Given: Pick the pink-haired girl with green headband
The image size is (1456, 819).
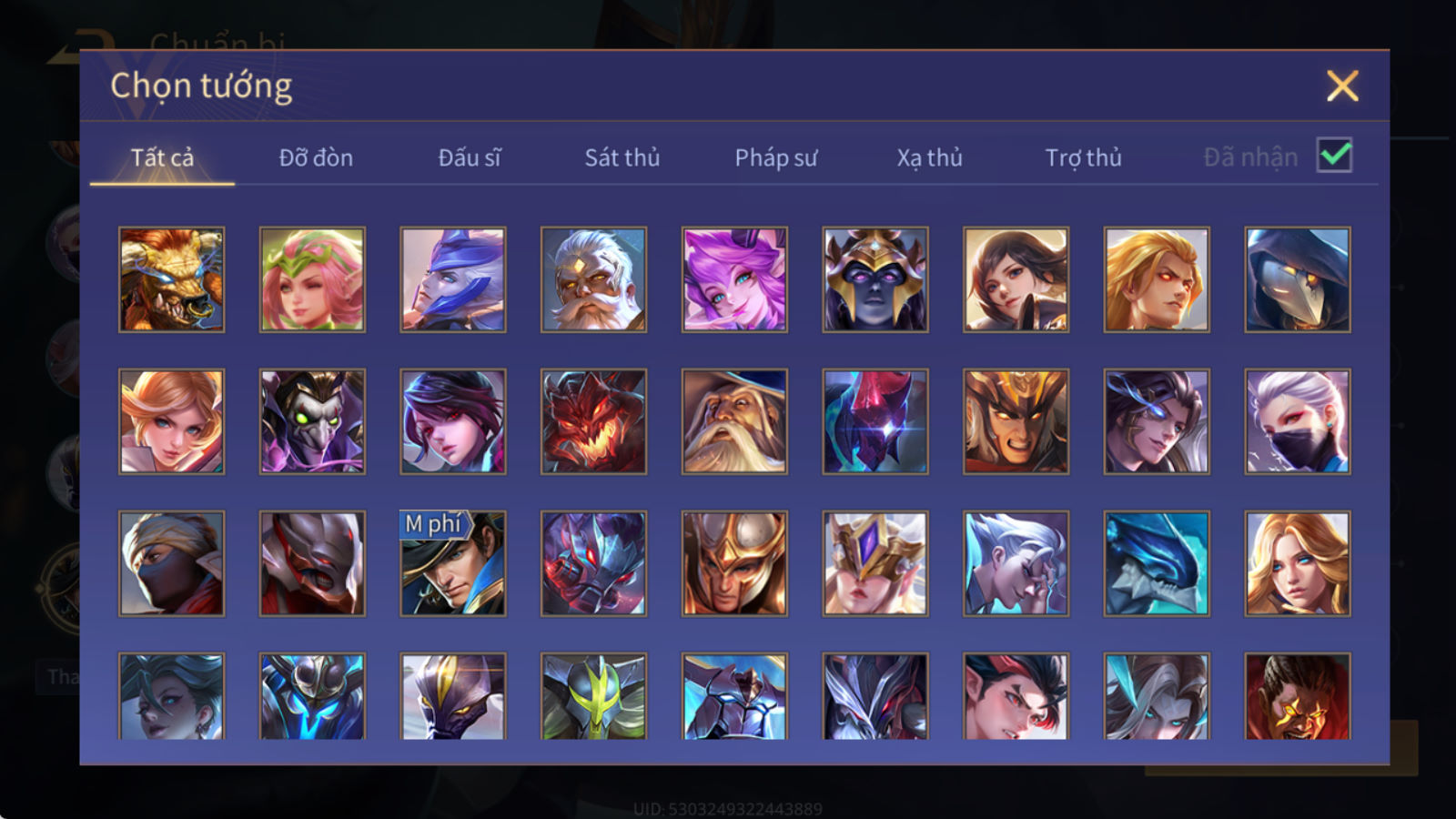Looking at the screenshot, I should click(x=312, y=279).
